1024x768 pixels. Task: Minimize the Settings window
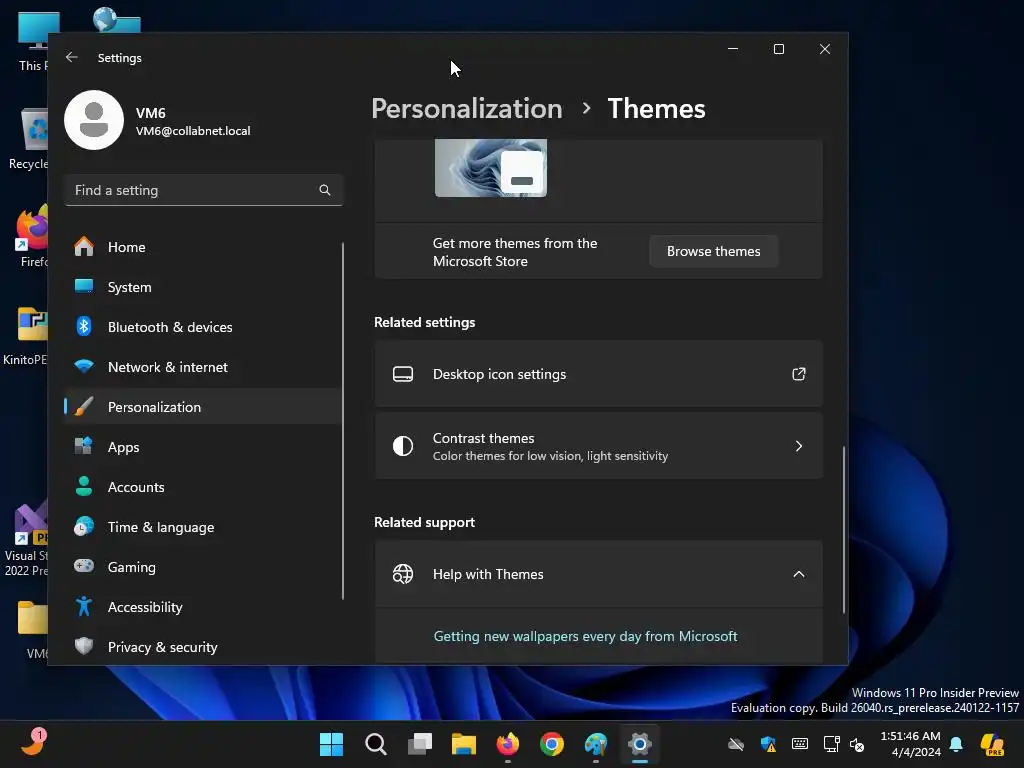tap(733, 49)
